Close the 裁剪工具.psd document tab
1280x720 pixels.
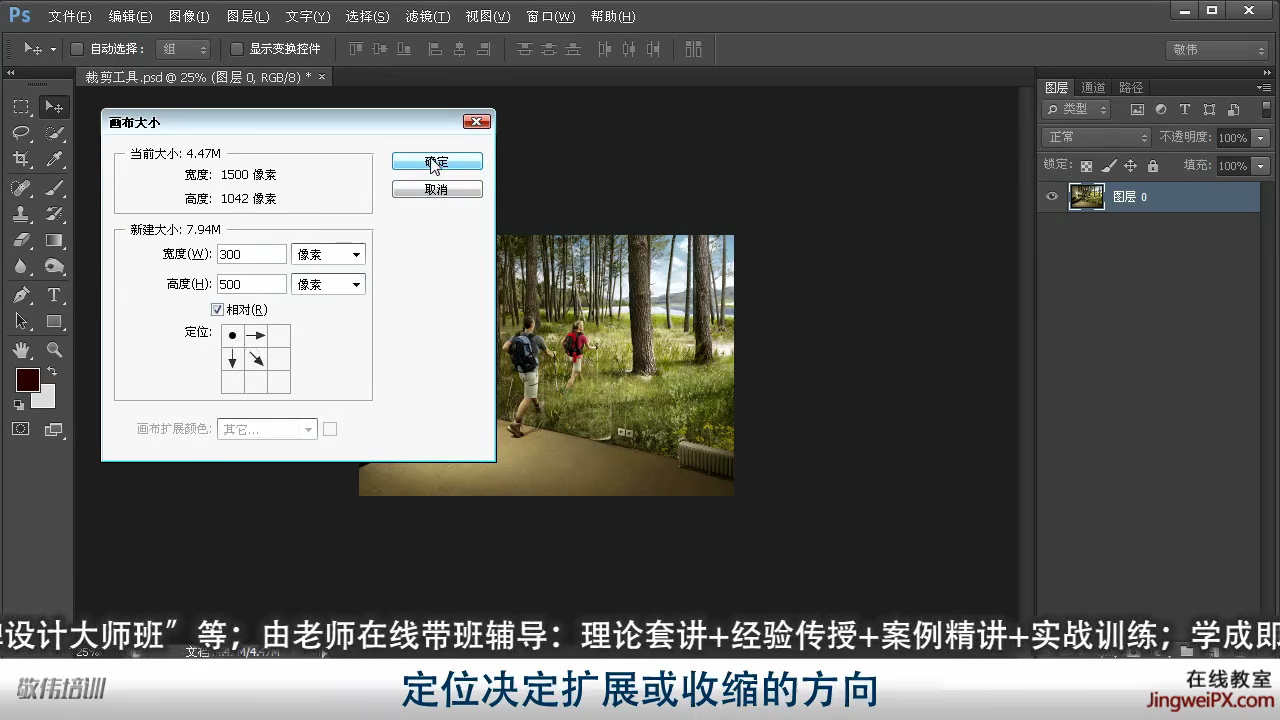coord(322,77)
